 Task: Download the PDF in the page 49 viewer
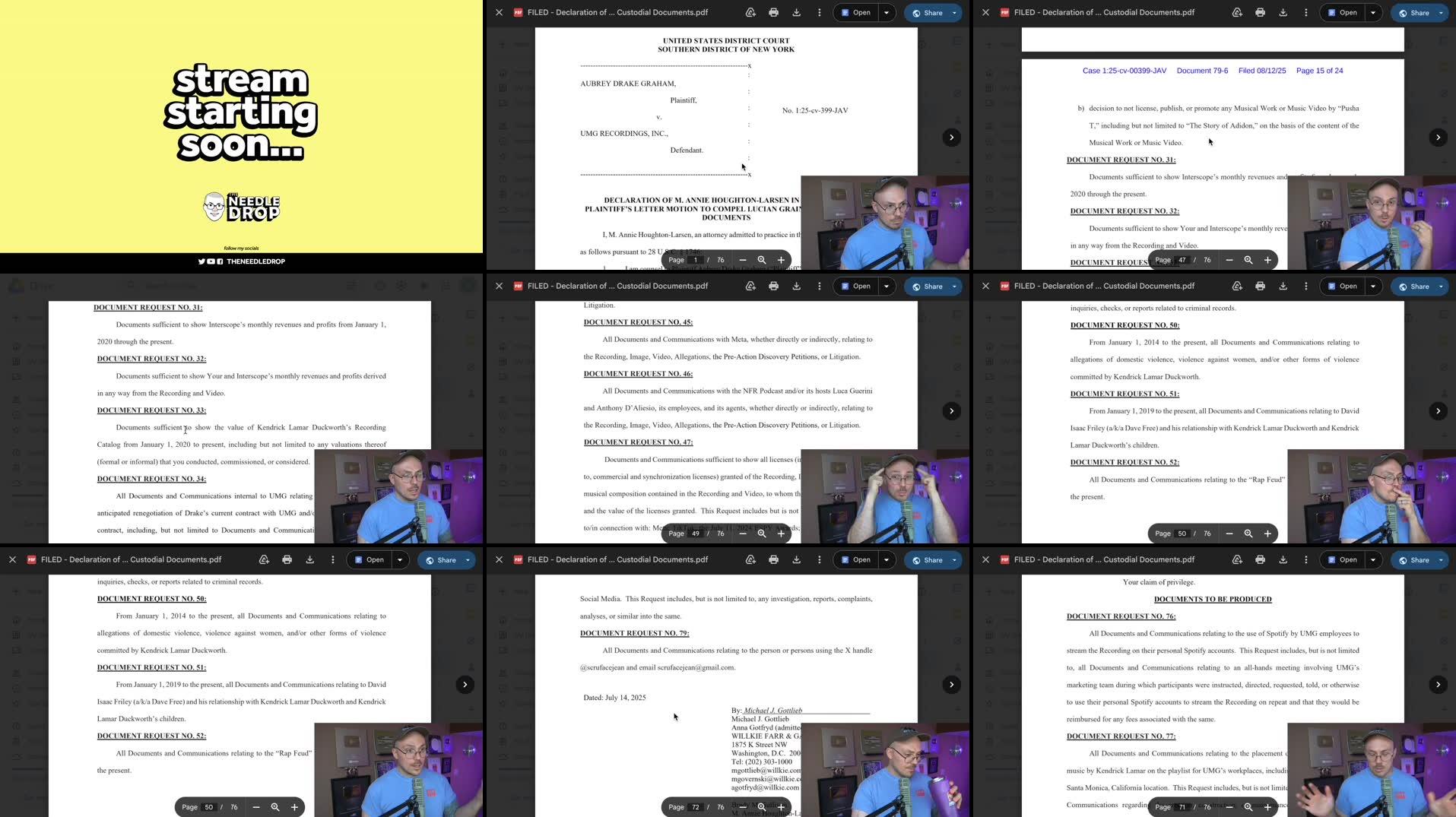[796, 287]
